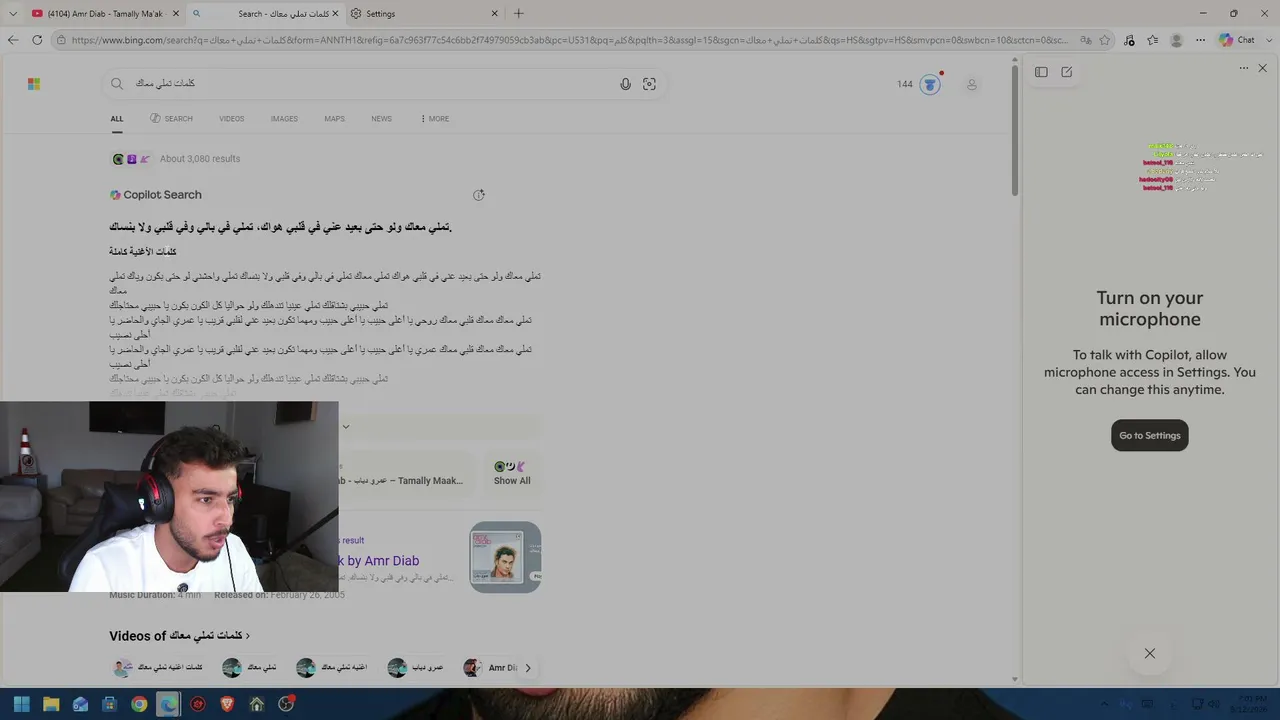
Task: Switch to the SEARCH tab
Action: tap(171, 119)
